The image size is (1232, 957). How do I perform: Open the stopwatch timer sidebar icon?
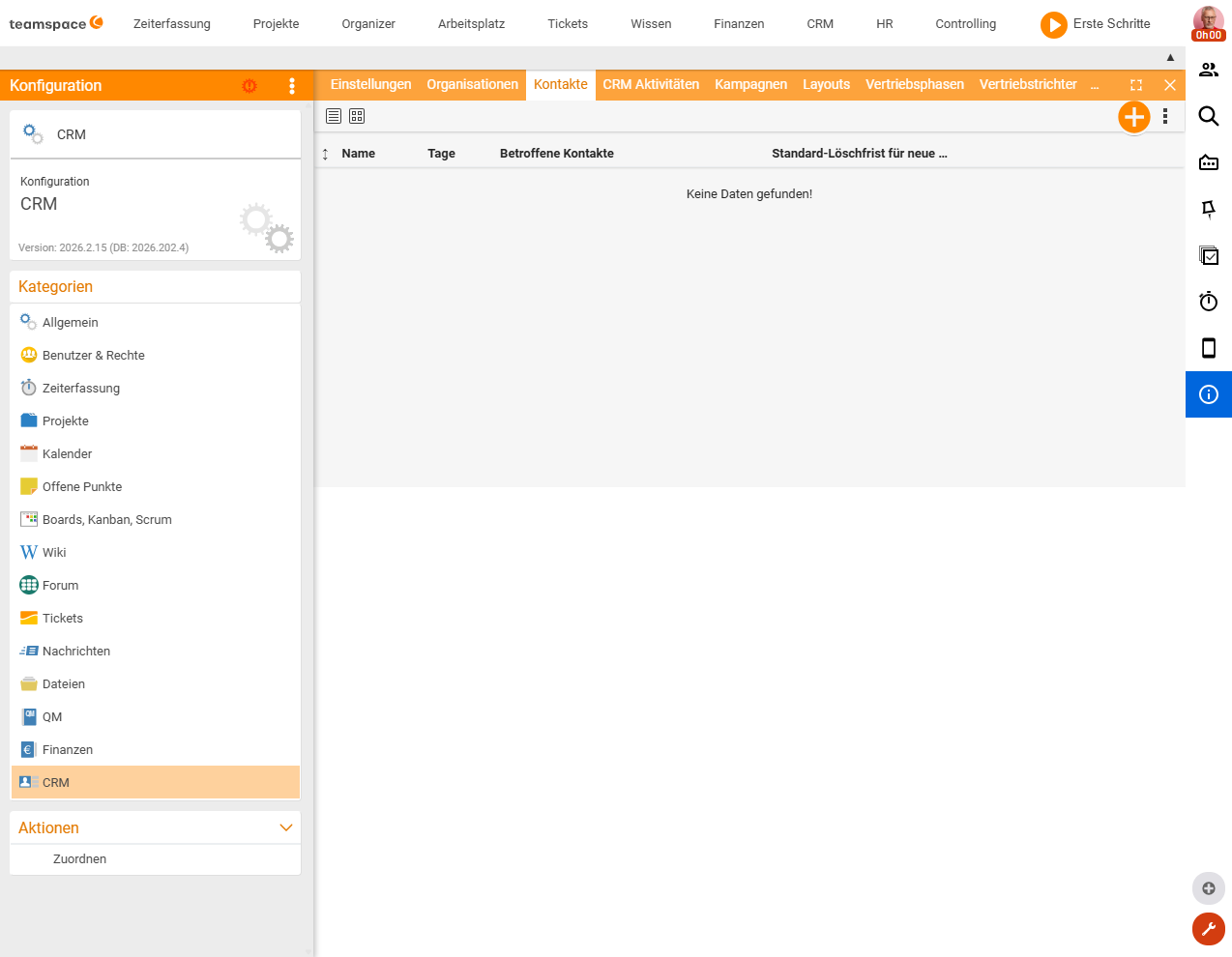(1209, 302)
